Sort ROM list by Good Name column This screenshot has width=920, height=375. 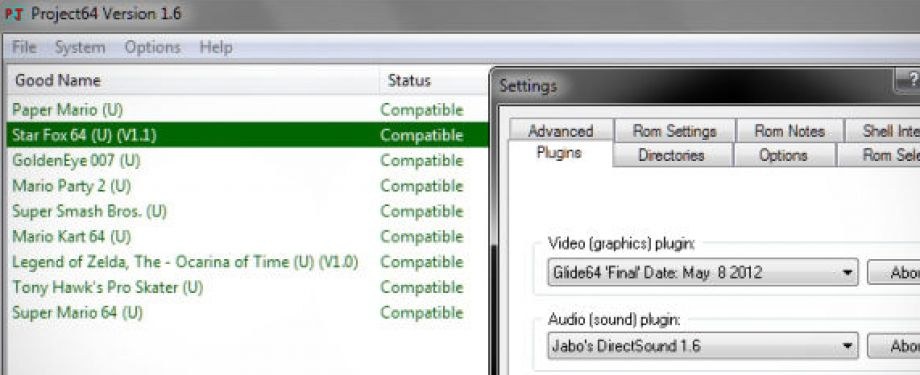[x=193, y=80]
